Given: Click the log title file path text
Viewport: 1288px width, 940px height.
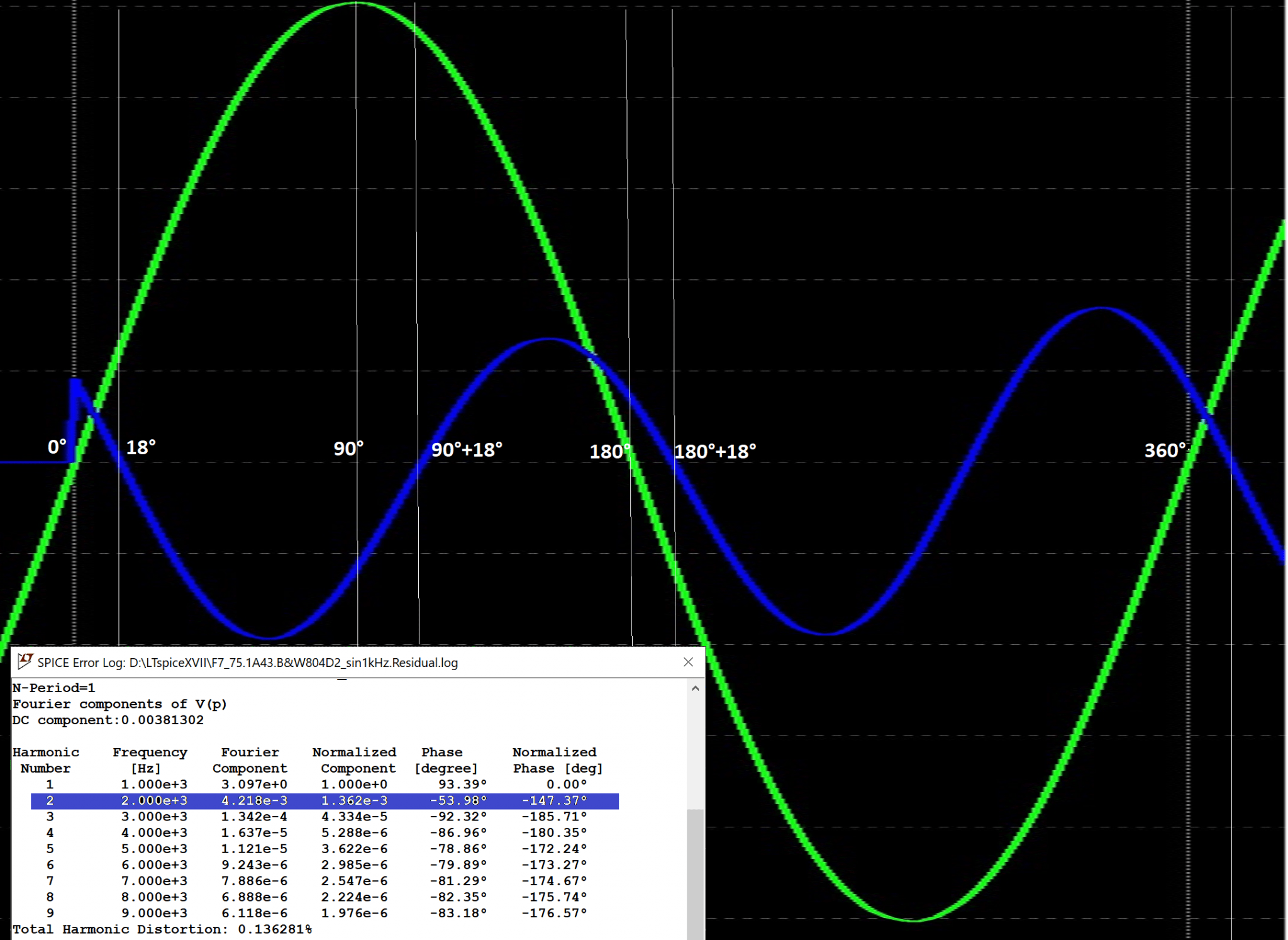Looking at the screenshot, I should pos(293,663).
